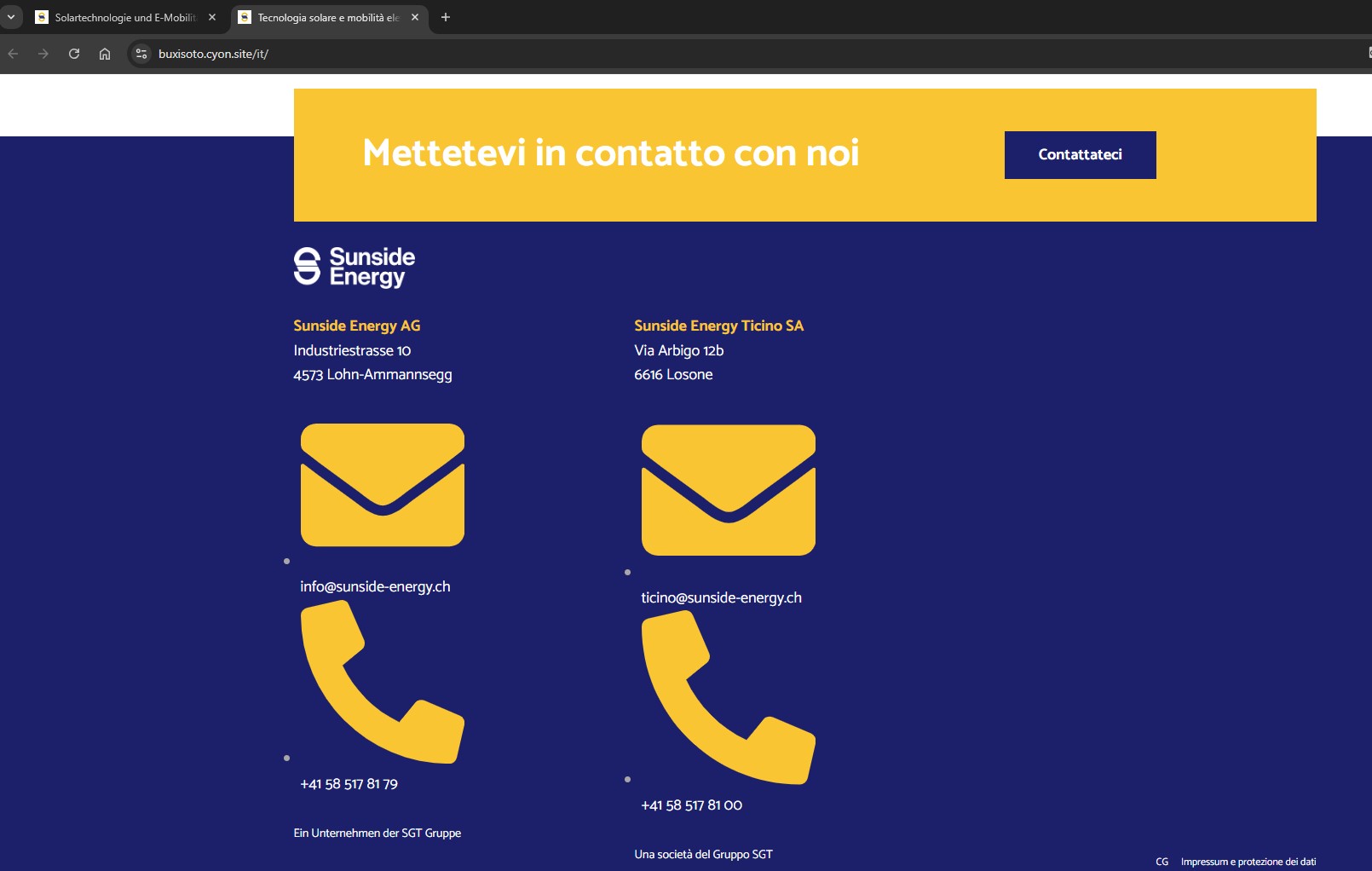The width and height of the screenshot is (1372, 871).
Task: Open site information icon in address bar
Action: click(x=141, y=54)
